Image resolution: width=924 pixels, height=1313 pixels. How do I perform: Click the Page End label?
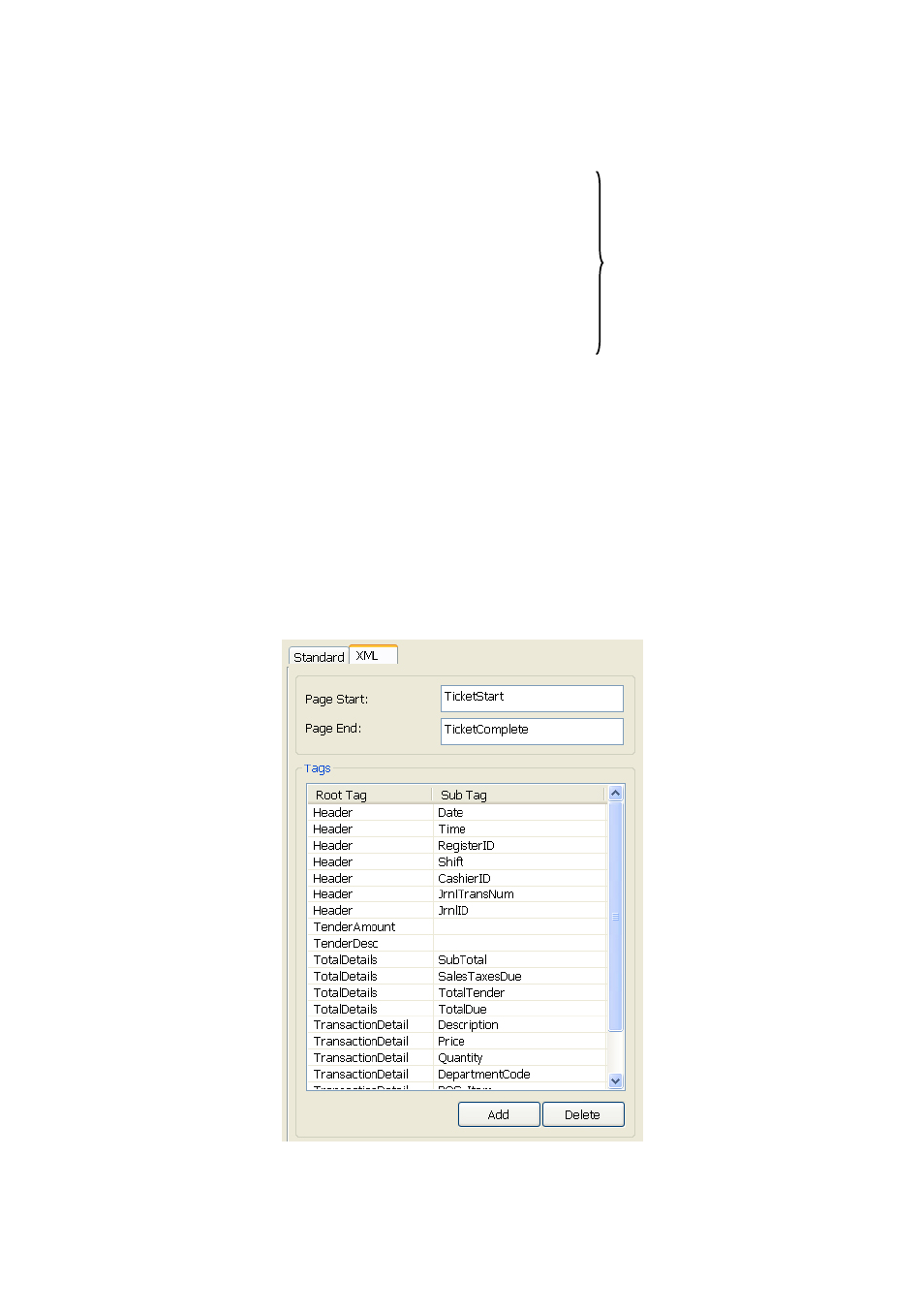pos(333,729)
